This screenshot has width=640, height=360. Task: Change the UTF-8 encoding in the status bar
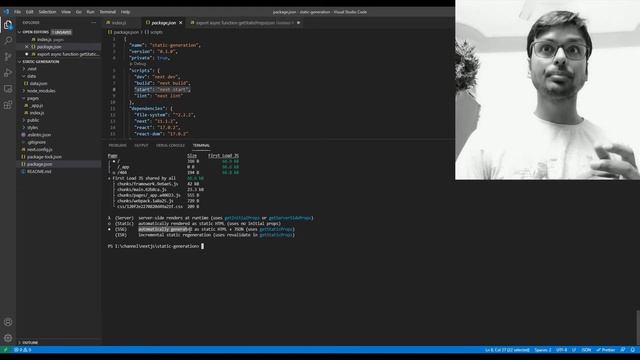coord(562,350)
